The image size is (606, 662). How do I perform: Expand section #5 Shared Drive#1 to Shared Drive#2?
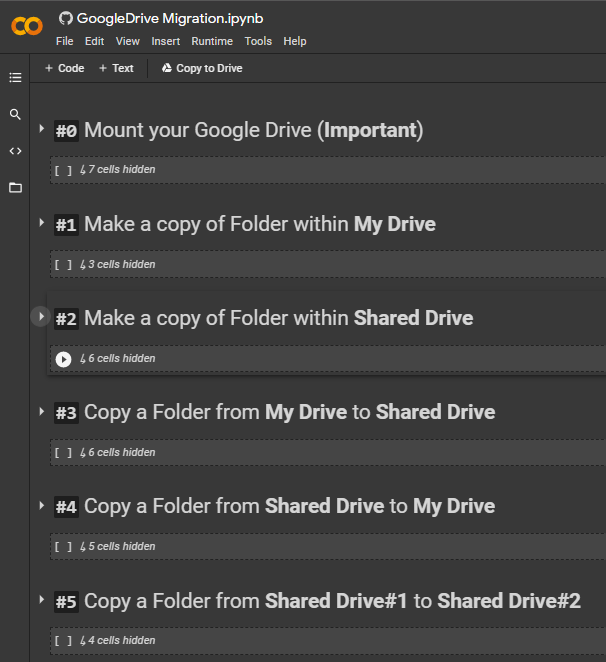coord(41,600)
